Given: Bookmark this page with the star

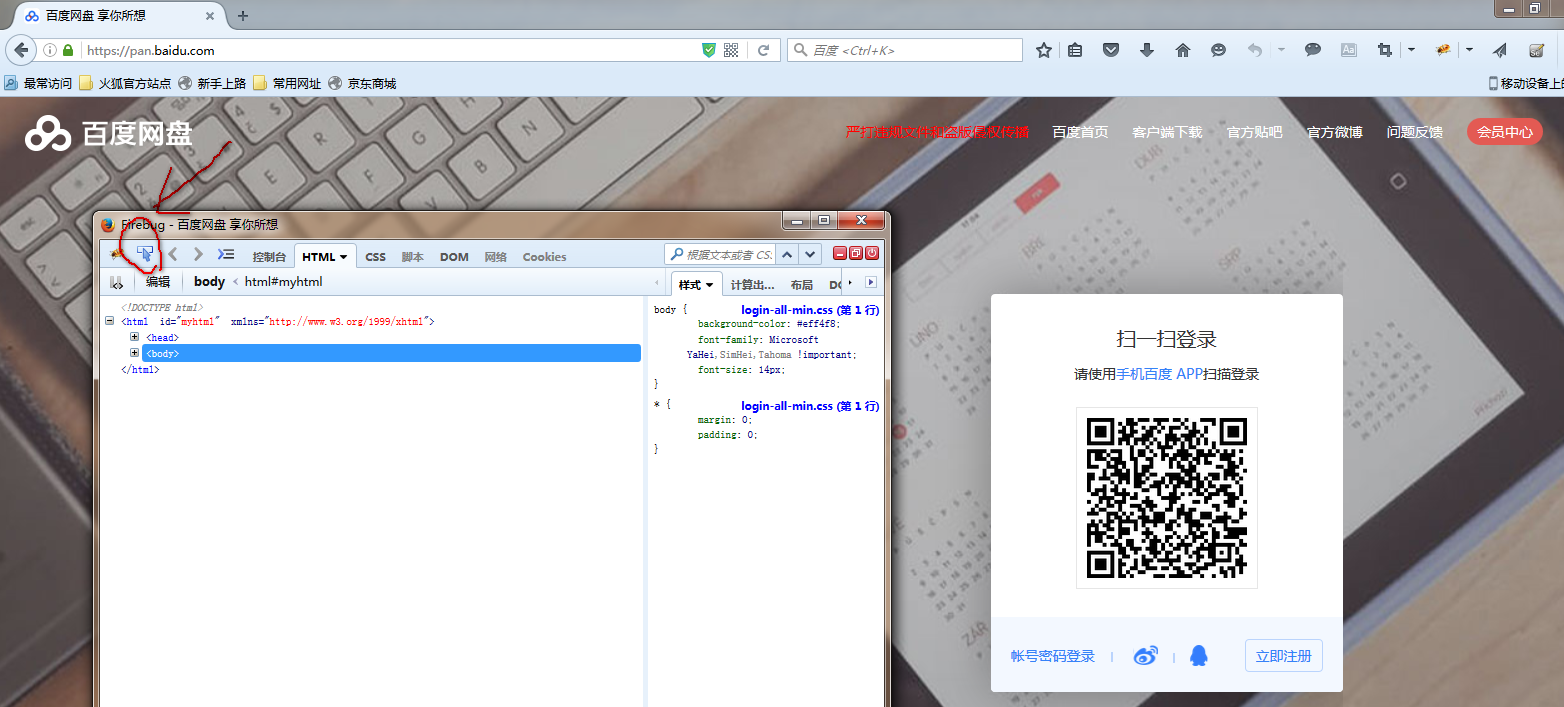Looking at the screenshot, I should tap(1044, 50).
